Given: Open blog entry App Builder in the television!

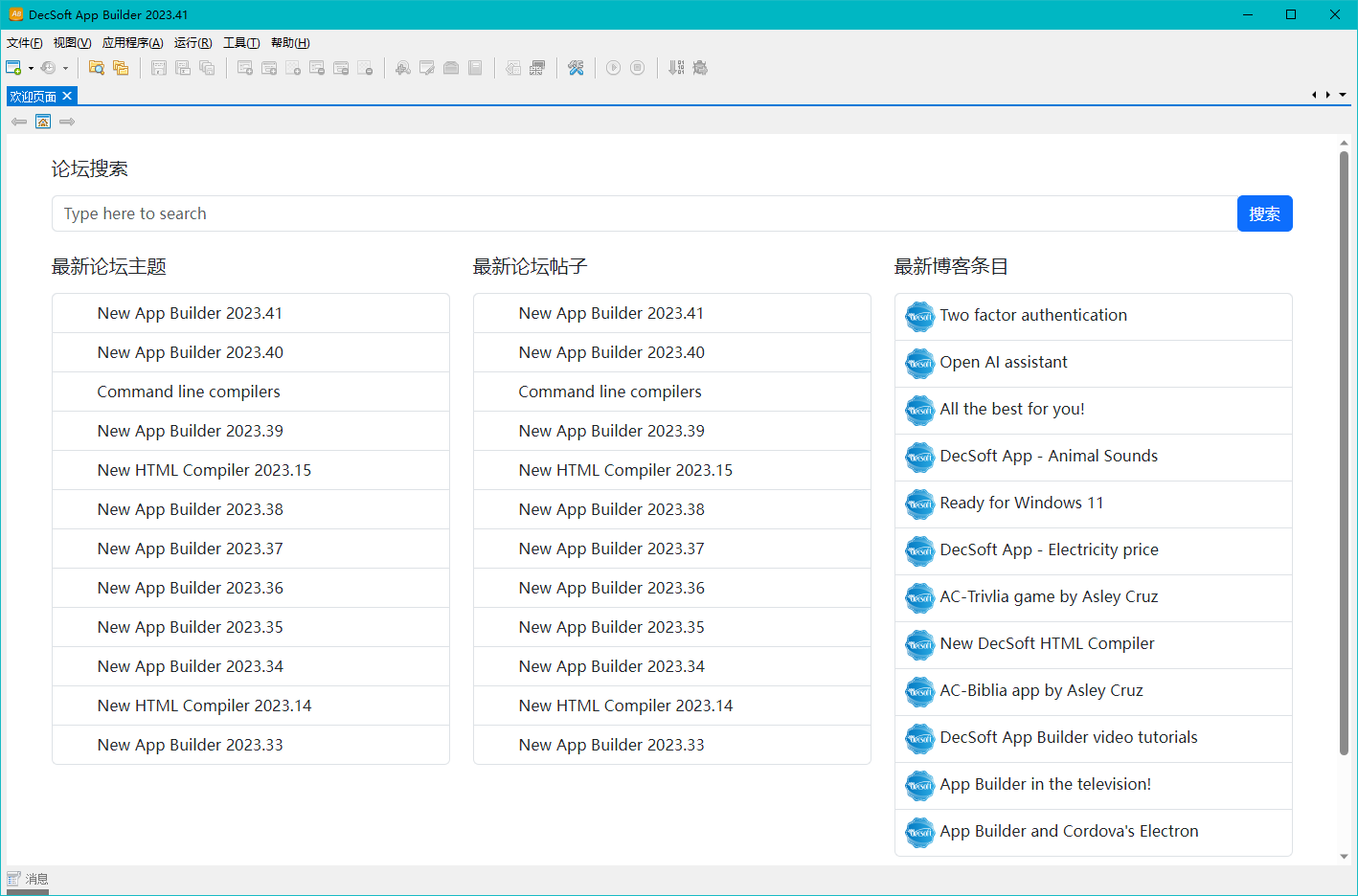Looking at the screenshot, I should [x=1094, y=785].
